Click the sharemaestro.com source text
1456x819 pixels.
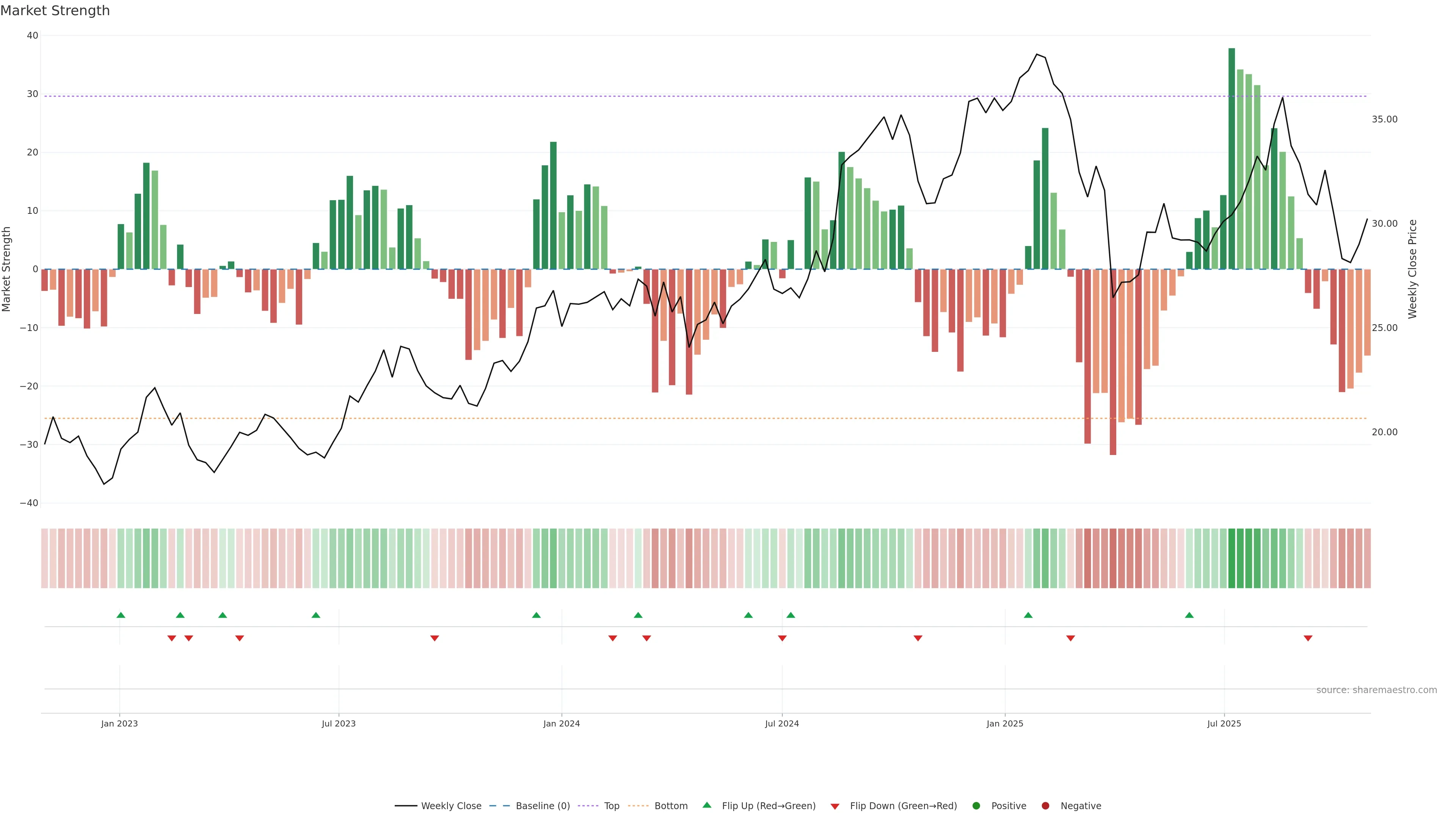1376,690
